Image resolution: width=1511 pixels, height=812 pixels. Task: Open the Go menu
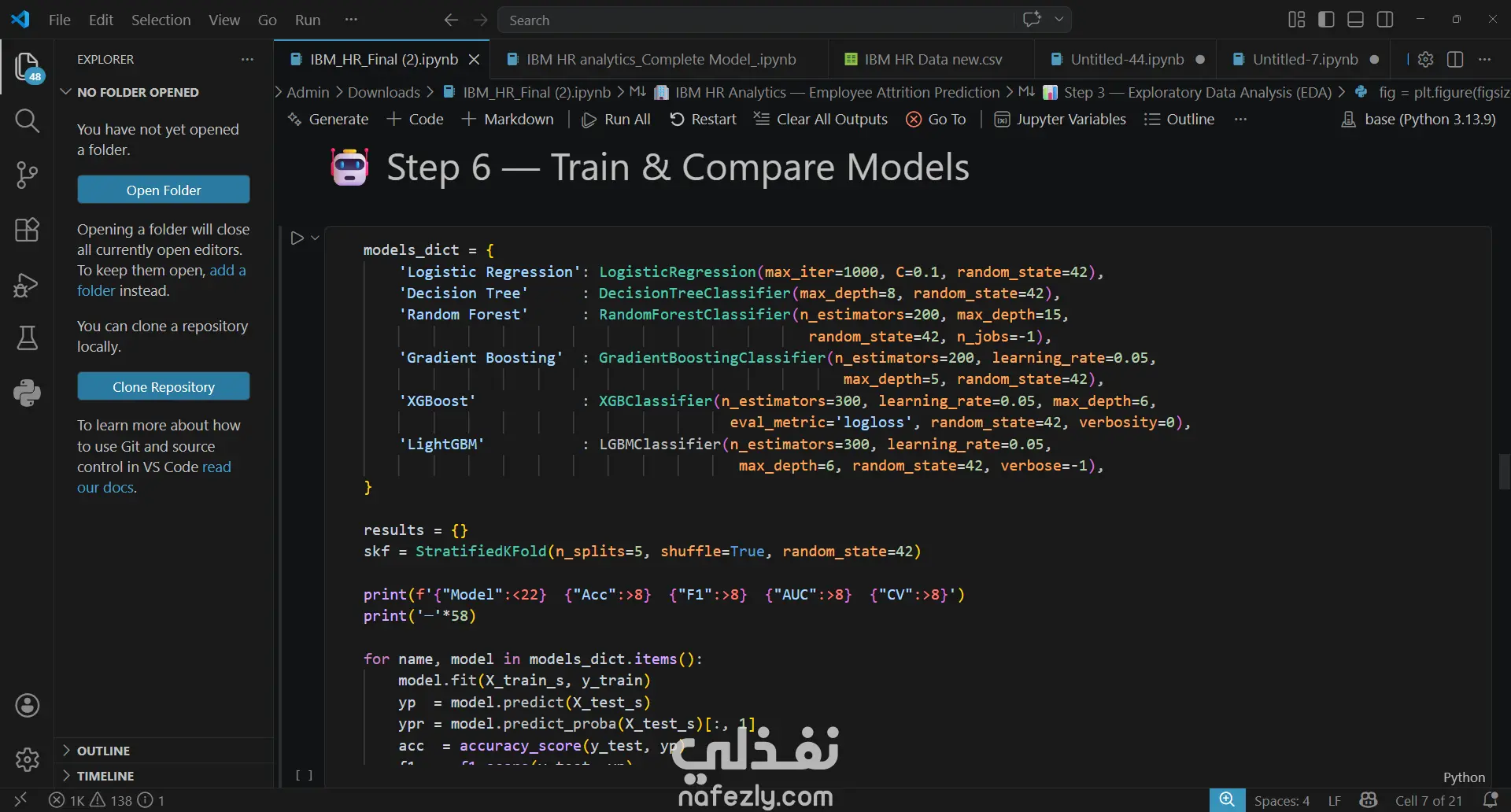[x=268, y=20]
